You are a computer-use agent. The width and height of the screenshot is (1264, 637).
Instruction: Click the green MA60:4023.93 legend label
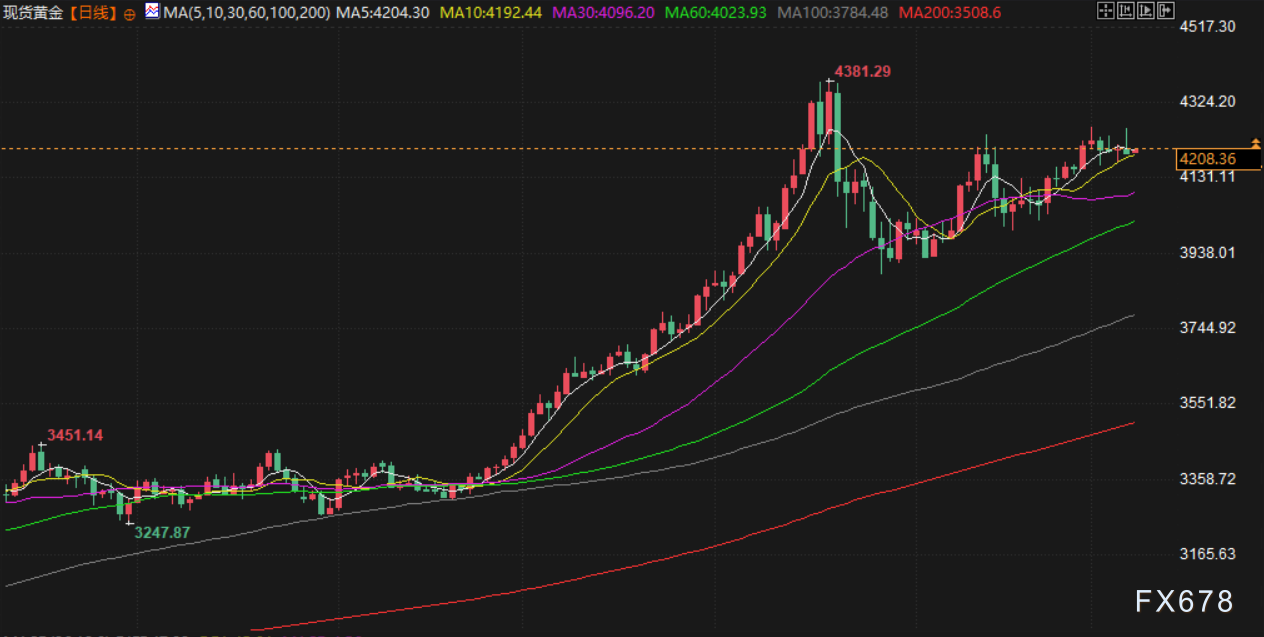coord(716,13)
